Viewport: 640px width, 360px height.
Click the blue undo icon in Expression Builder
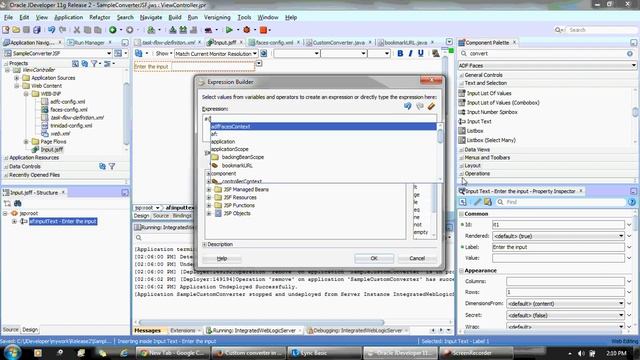(x=407, y=107)
